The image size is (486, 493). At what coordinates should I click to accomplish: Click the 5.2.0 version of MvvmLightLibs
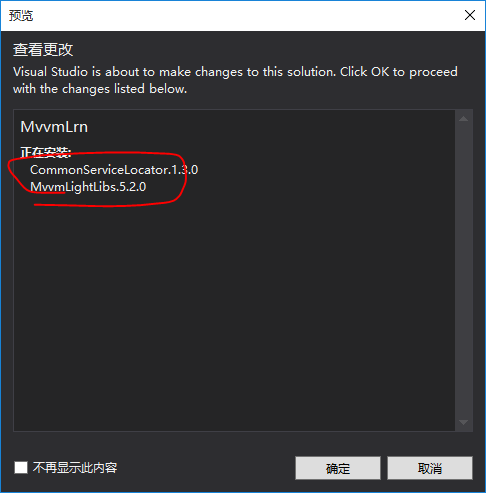pos(132,187)
